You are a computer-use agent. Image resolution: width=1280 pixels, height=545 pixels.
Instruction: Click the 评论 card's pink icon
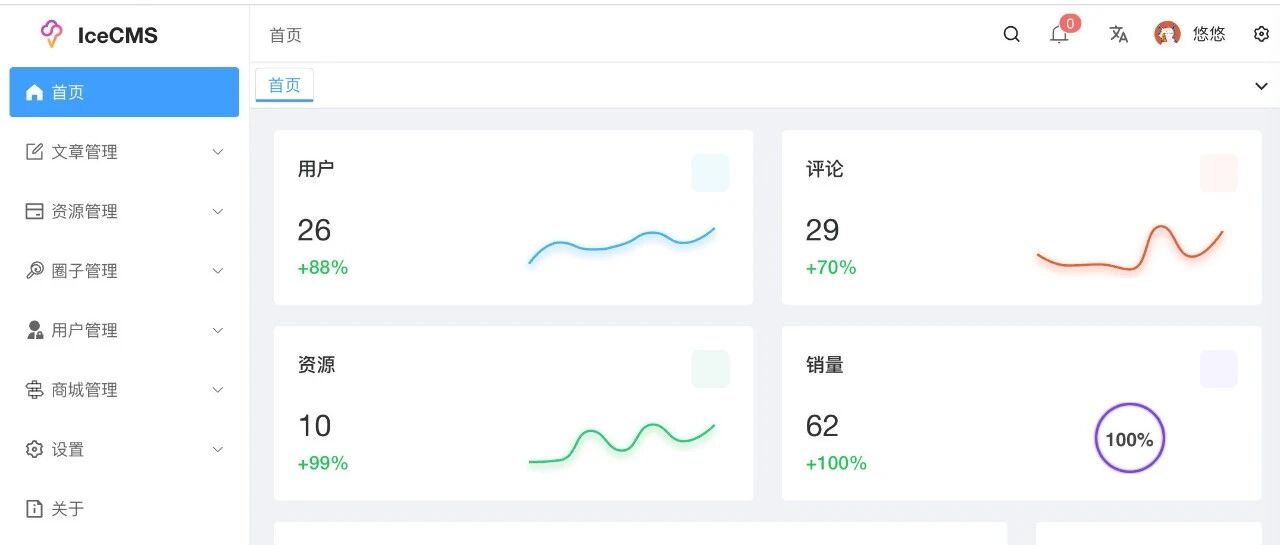1218,173
